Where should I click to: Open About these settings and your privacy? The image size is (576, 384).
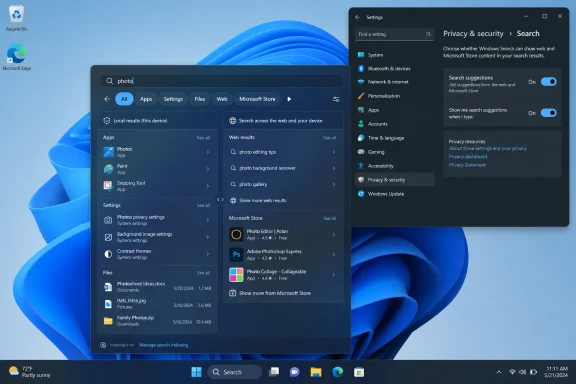click(x=487, y=148)
